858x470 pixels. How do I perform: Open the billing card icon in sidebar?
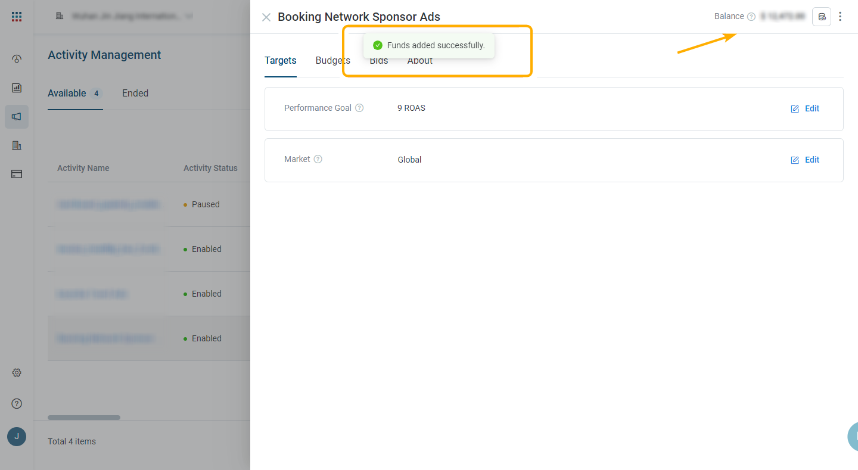(x=16, y=174)
